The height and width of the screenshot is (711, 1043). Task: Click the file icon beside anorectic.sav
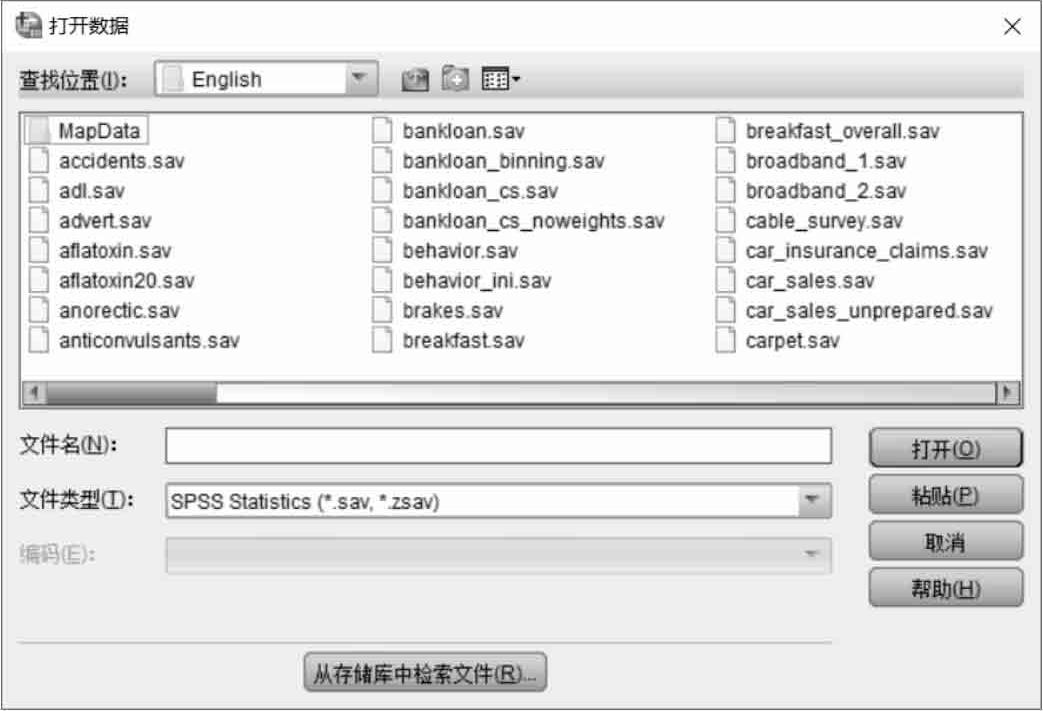click(x=39, y=311)
